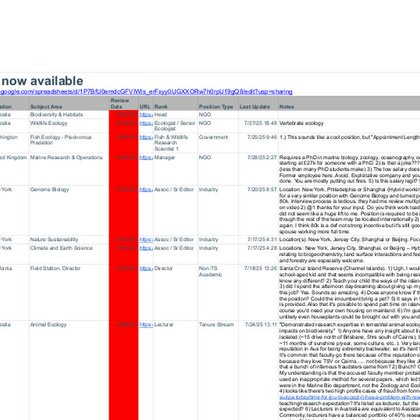The width and height of the screenshot is (420, 420).
Task: Open https link in Wildlife Ecology row
Action: click(146, 123)
